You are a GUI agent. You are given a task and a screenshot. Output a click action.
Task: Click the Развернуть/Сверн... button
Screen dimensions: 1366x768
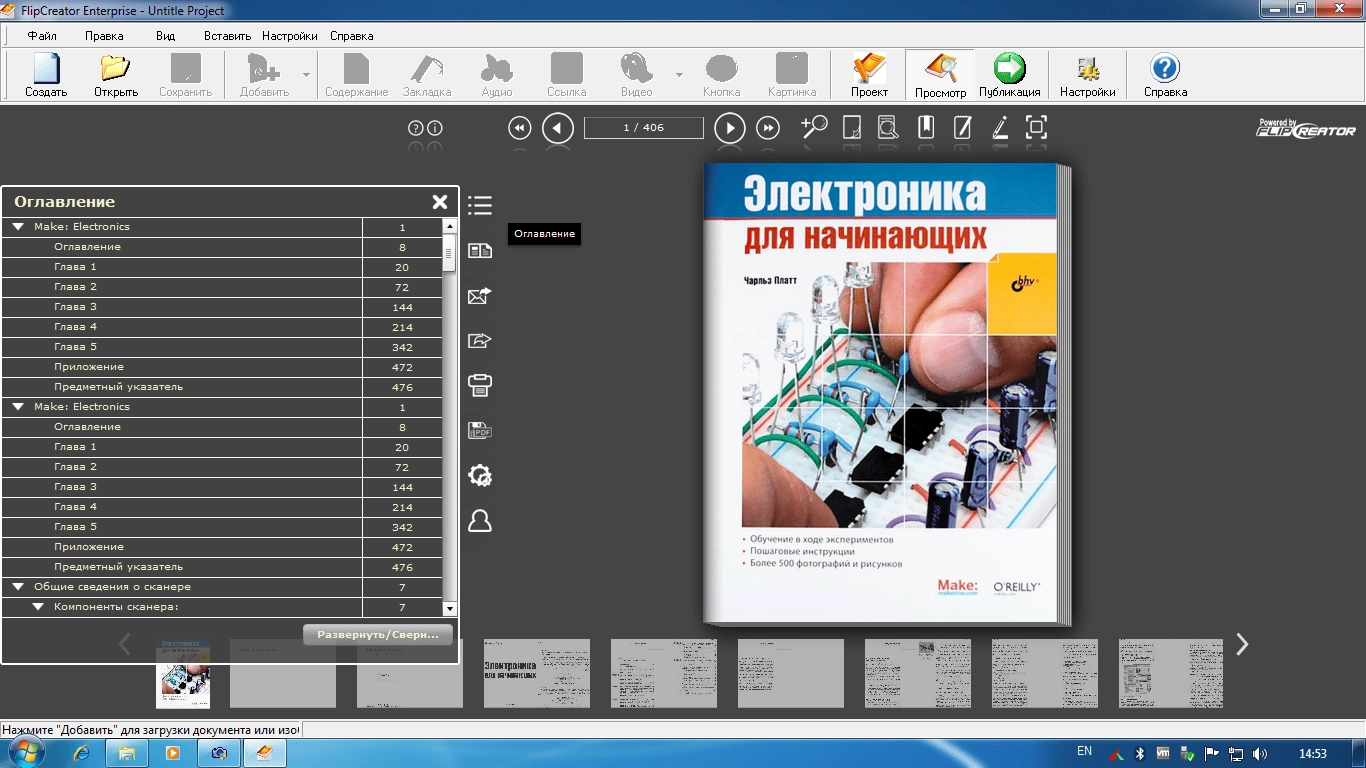[x=378, y=634]
